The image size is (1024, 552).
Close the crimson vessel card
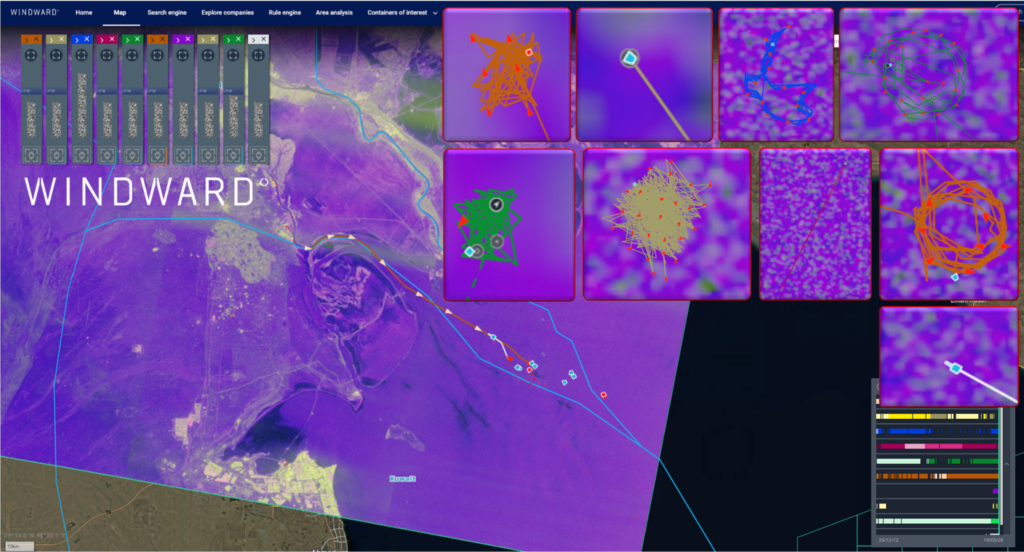pyautogui.click(x=112, y=39)
